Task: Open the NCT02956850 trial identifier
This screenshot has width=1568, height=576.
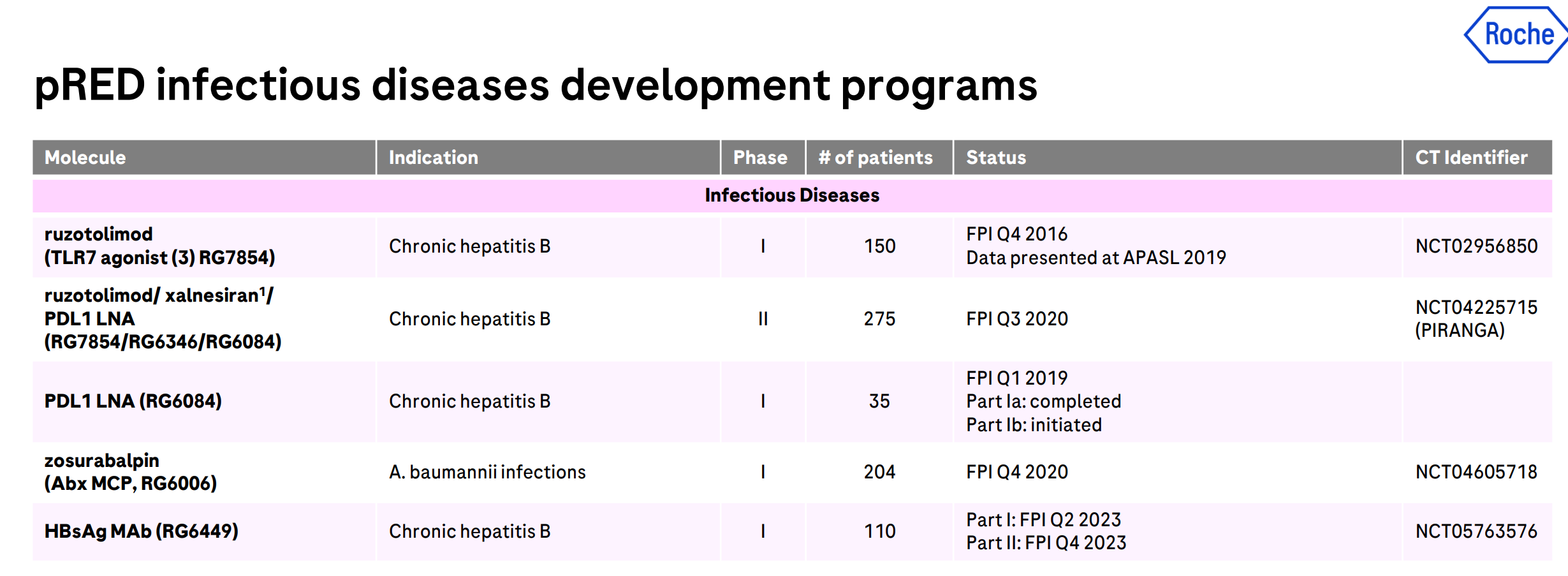Action: point(1476,246)
